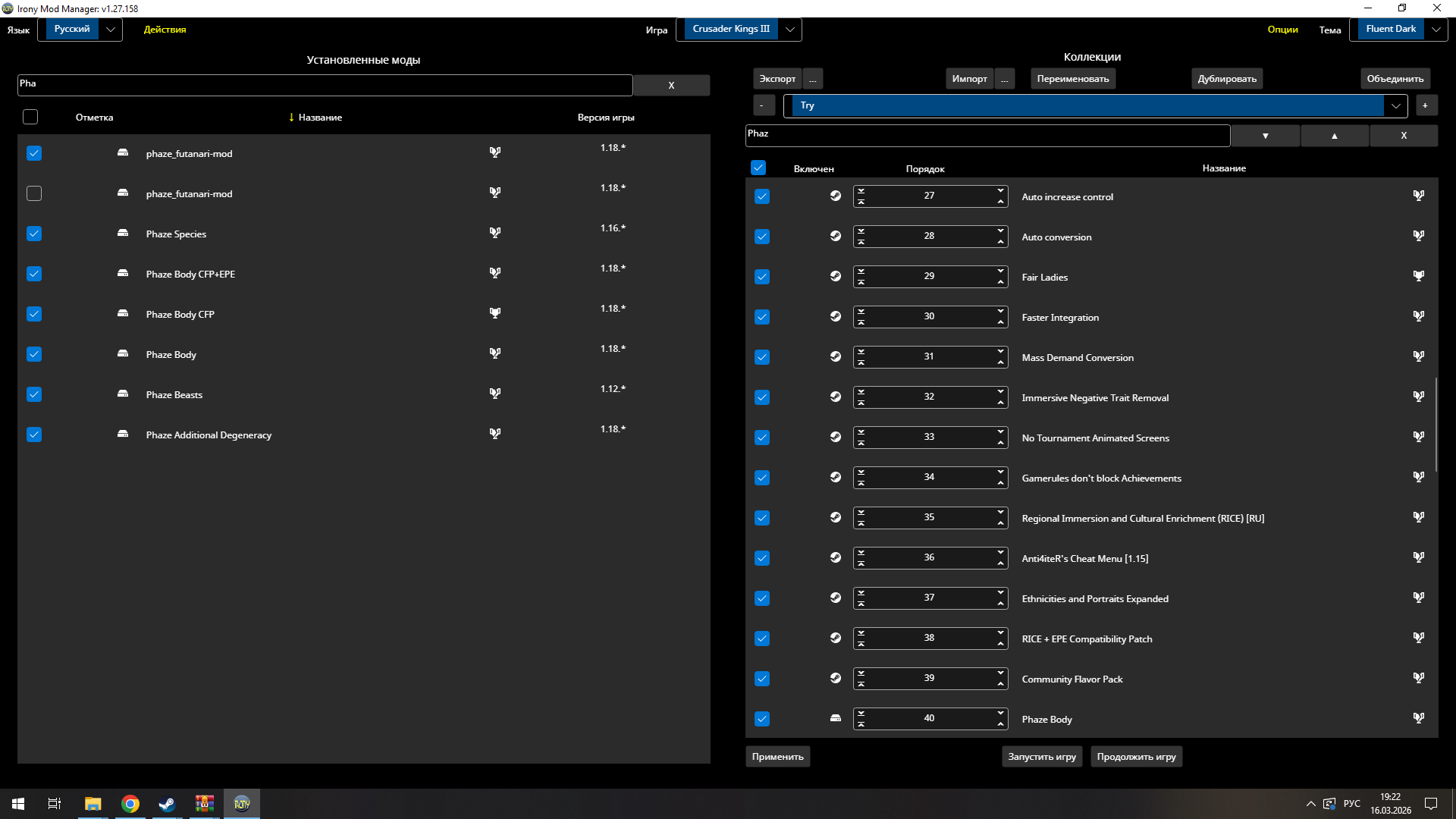Check the second phaze_futanari-mod entry
Viewport: 1456px width, 819px height.
(34, 193)
